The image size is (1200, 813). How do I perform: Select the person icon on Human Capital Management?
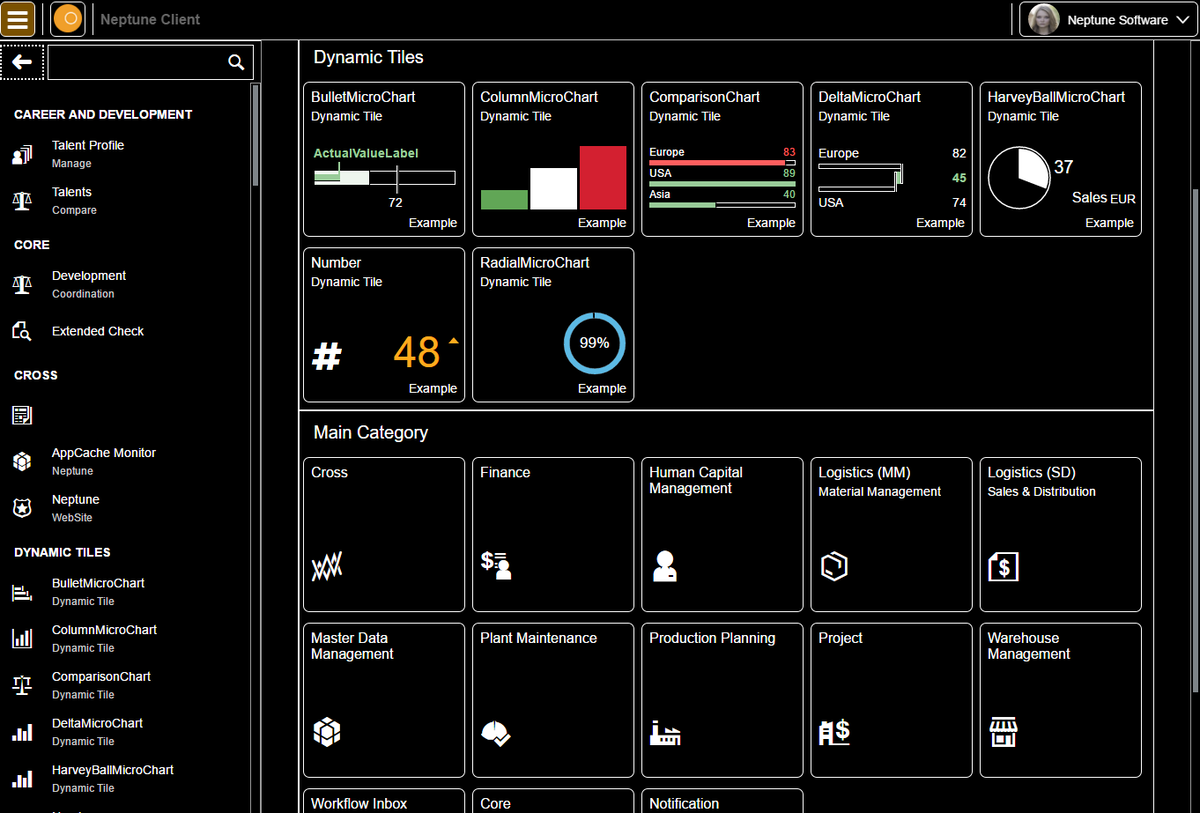click(x=663, y=566)
